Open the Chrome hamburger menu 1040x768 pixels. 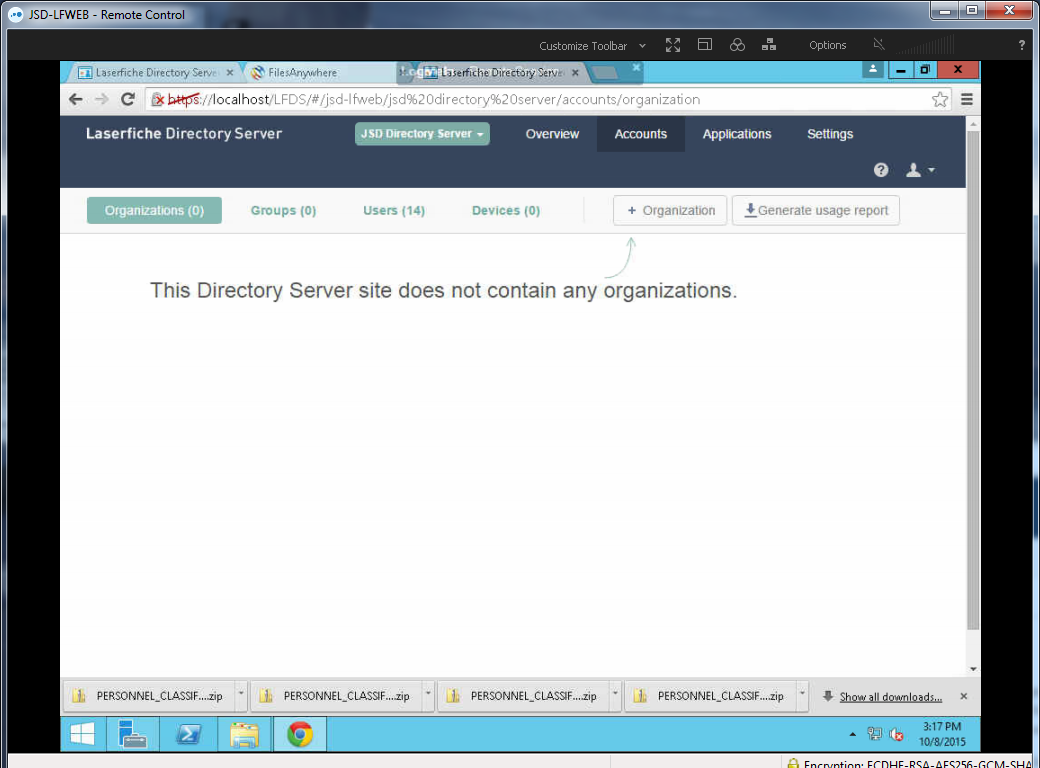point(966,99)
